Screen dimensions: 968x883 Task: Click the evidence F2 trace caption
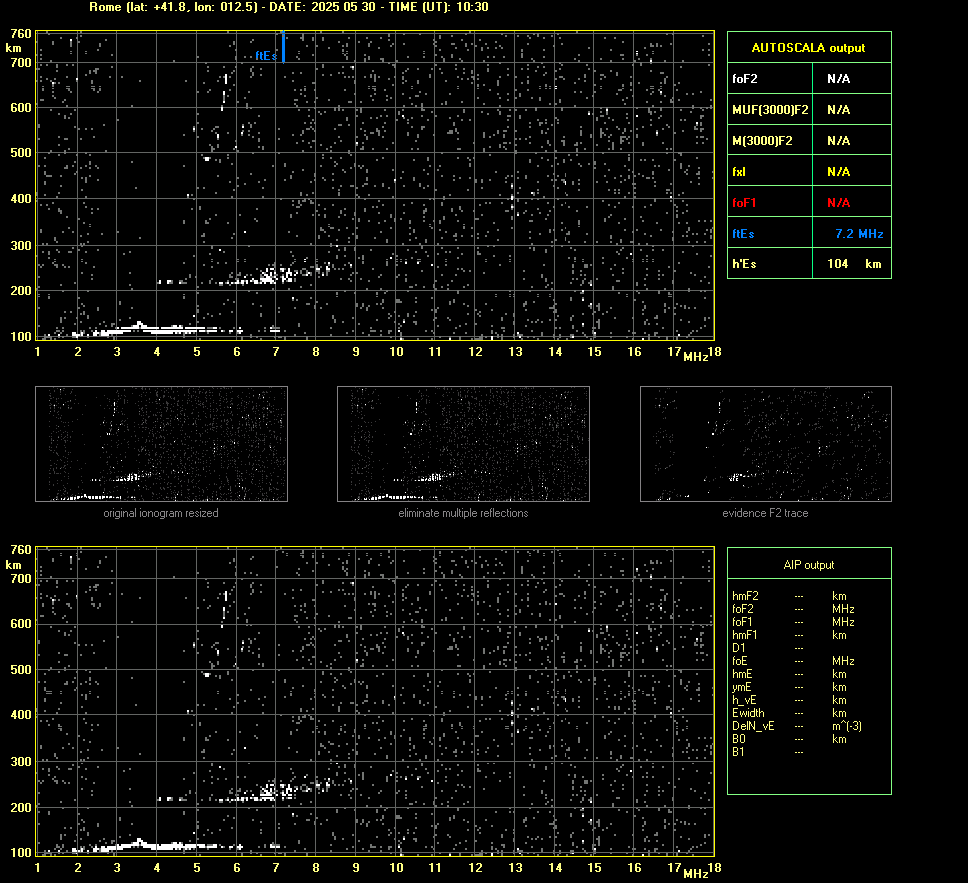pyautogui.click(x=766, y=513)
